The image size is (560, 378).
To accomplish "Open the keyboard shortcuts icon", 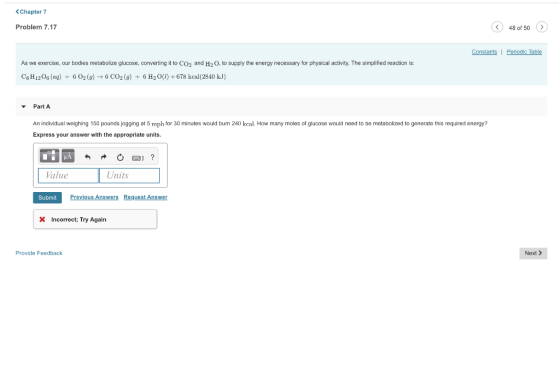I will pos(138,158).
